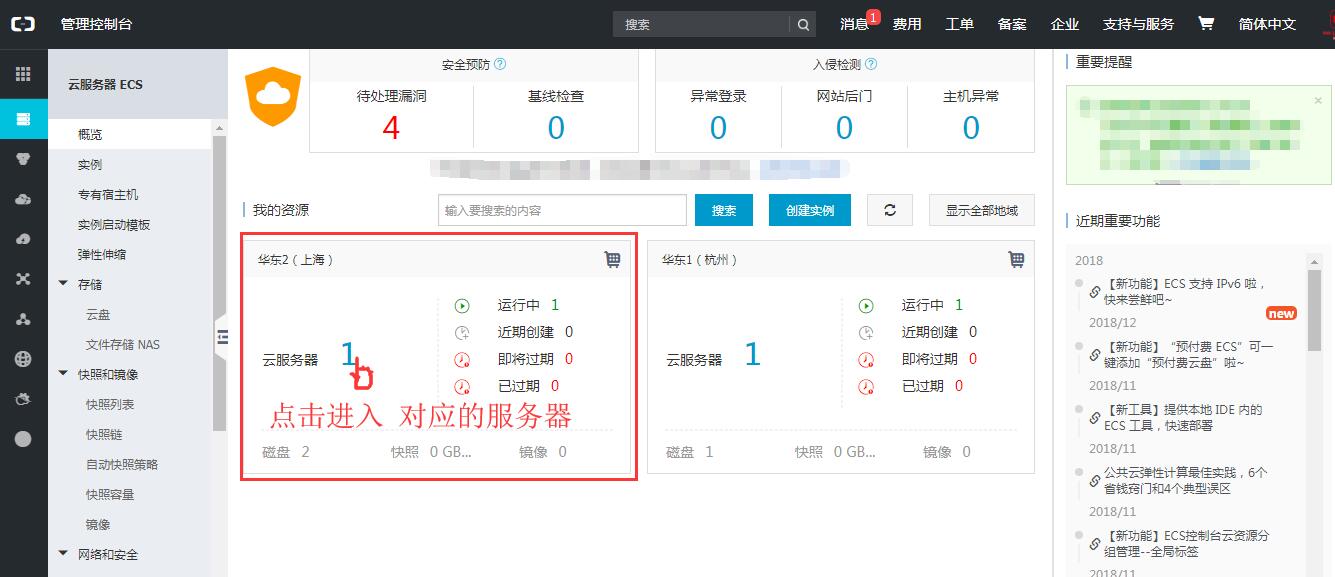The width and height of the screenshot is (1335, 577).
Task: Click the 华东1（杭州）云服务器 count 1
Action: tap(752, 354)
